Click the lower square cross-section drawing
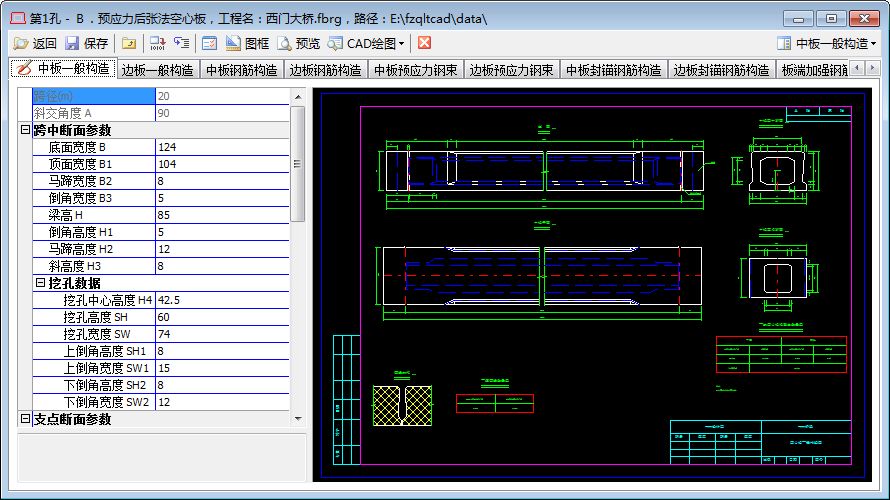The height and width of the screenshot is (500, 890). pos(778,278)
